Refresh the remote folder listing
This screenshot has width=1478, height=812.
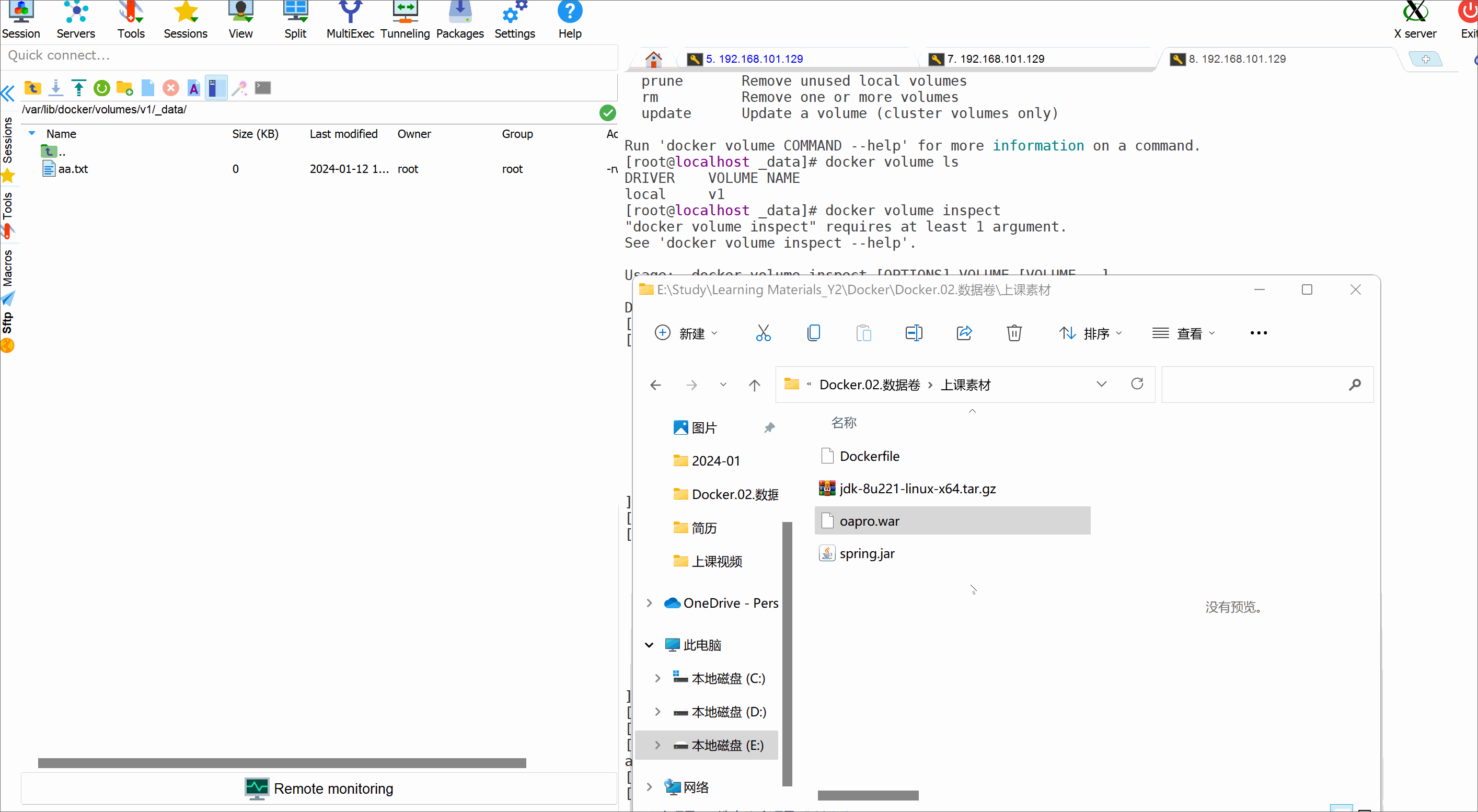(101, 88)
